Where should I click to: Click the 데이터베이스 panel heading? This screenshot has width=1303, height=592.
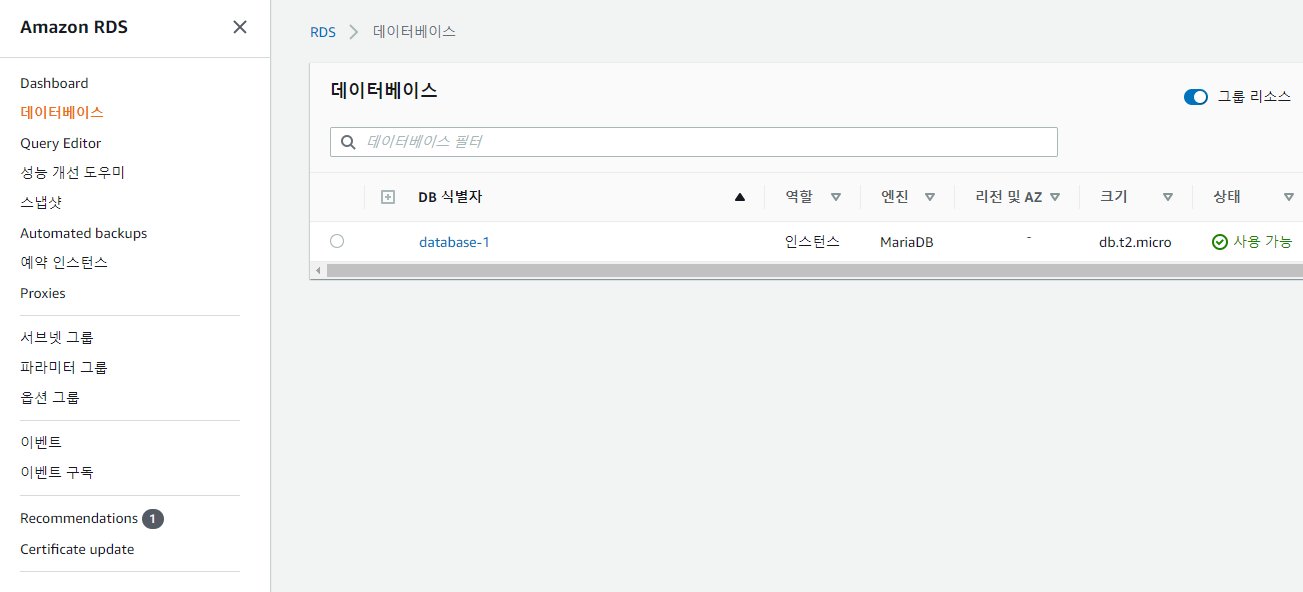click(x=384, y=90)
